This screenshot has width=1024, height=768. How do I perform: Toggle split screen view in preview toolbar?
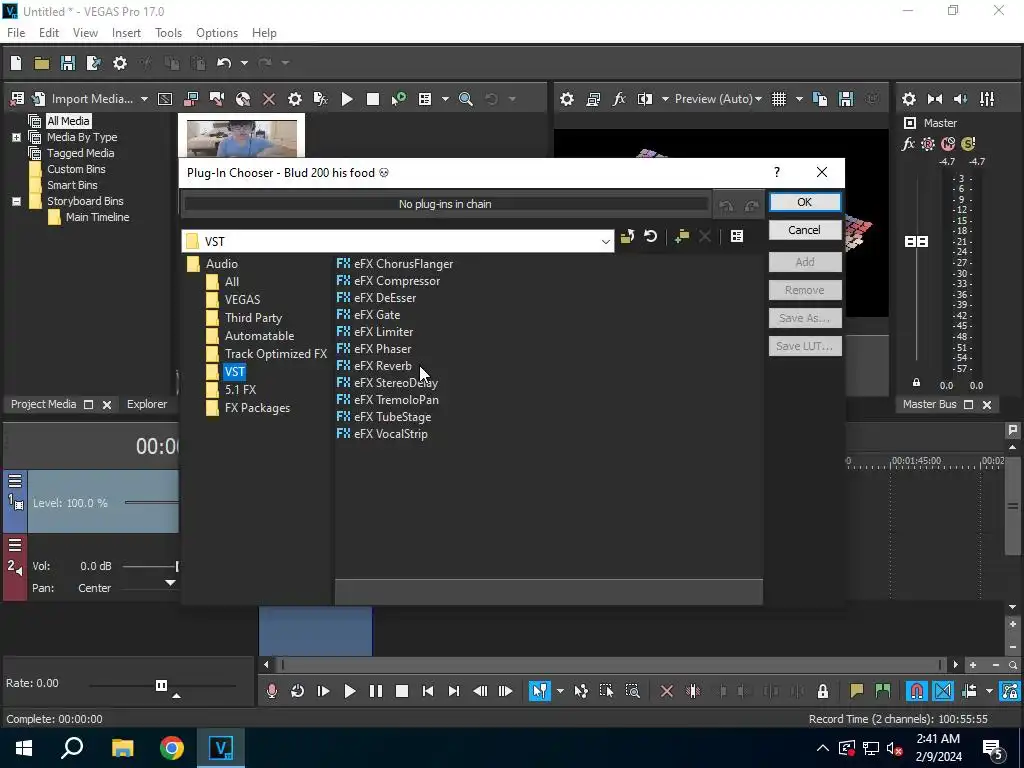(x=645, y=99)
